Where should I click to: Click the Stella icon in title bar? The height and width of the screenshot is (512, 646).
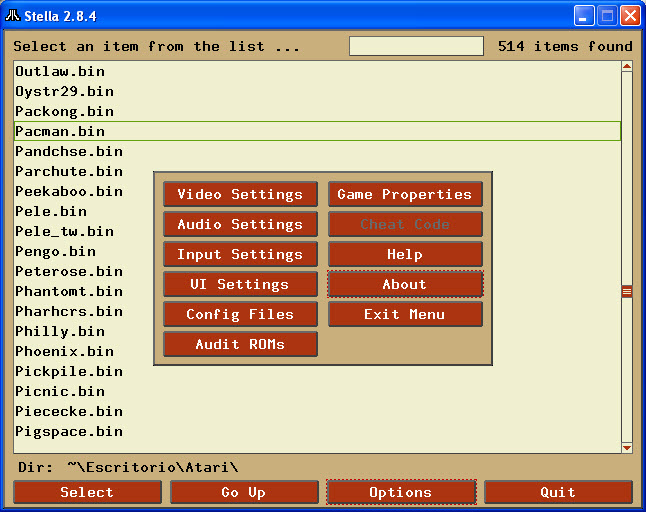pos(13,16)
